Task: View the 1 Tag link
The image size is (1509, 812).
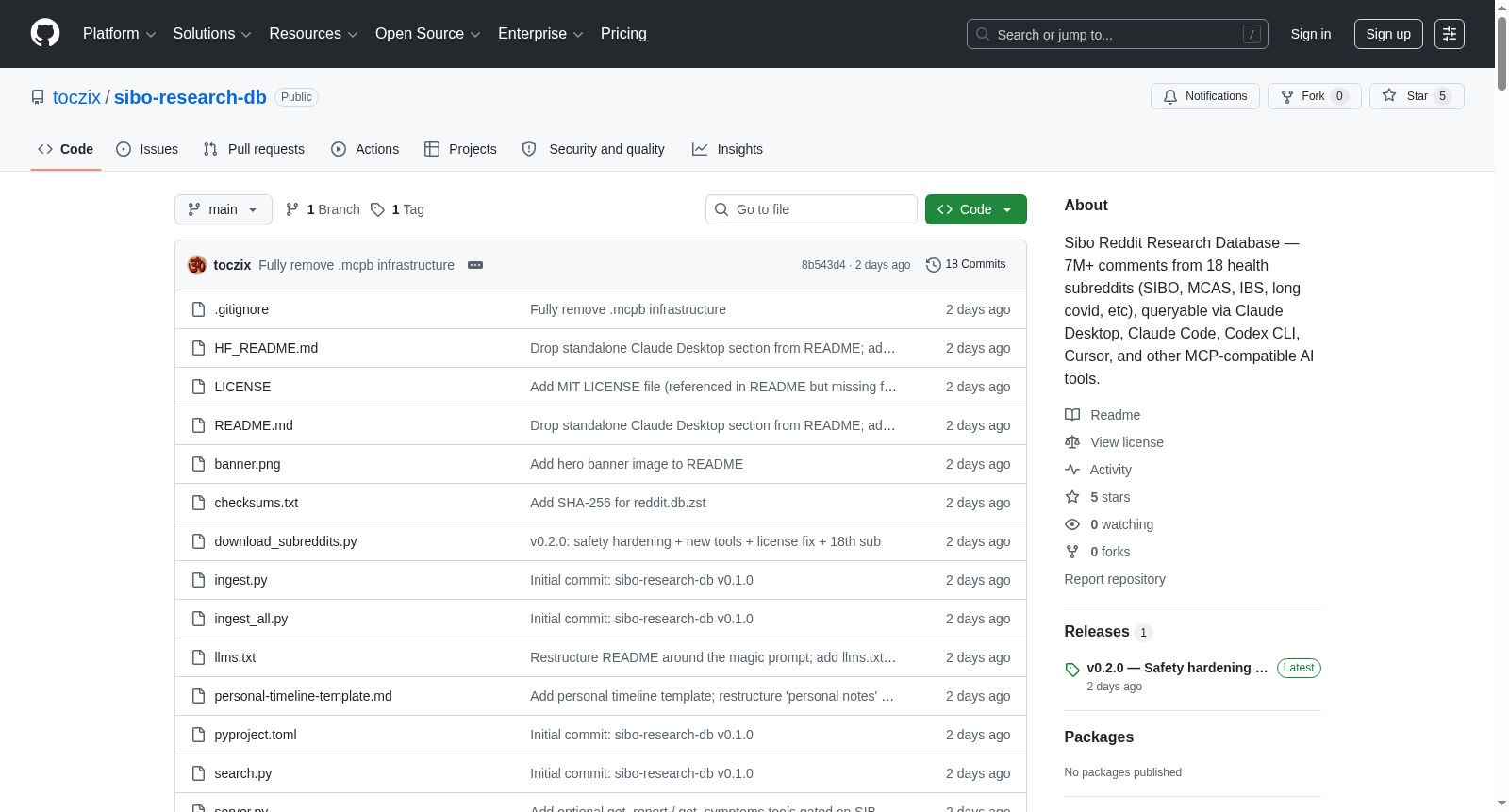Action: [397, 209]
